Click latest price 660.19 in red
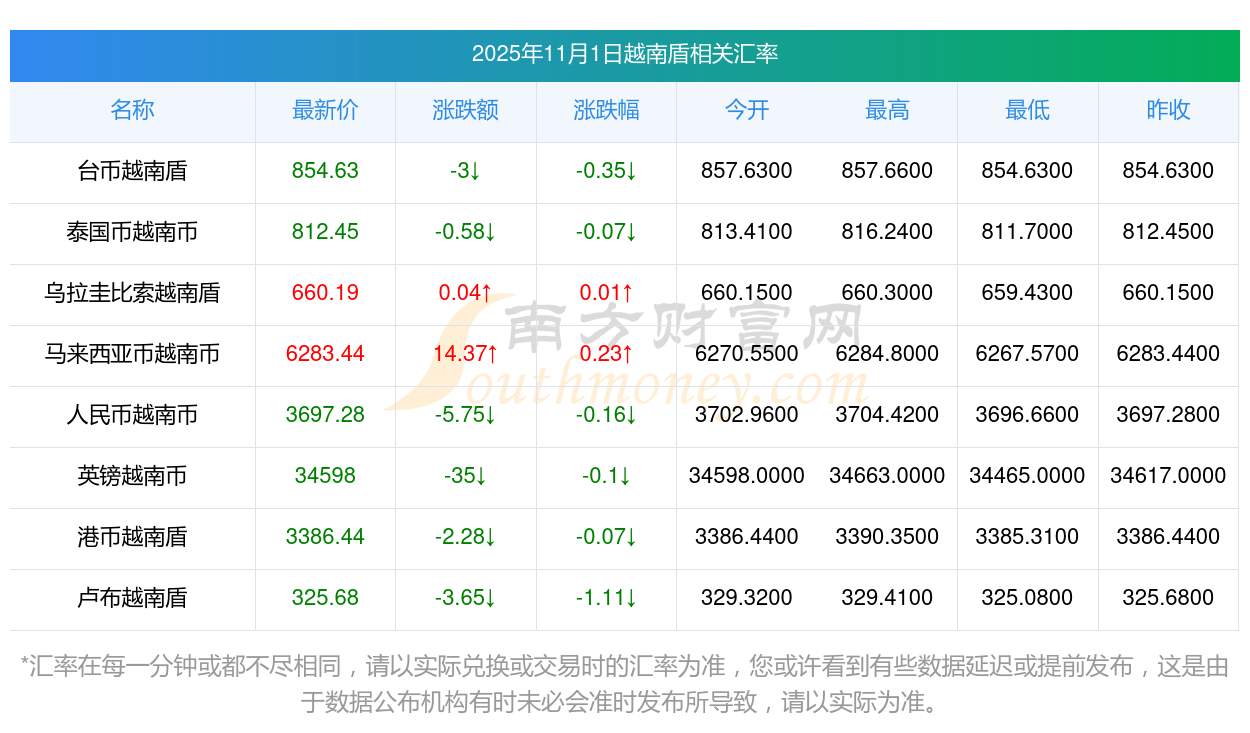This screenshot has height=733, width=1250. coord(325,293)
